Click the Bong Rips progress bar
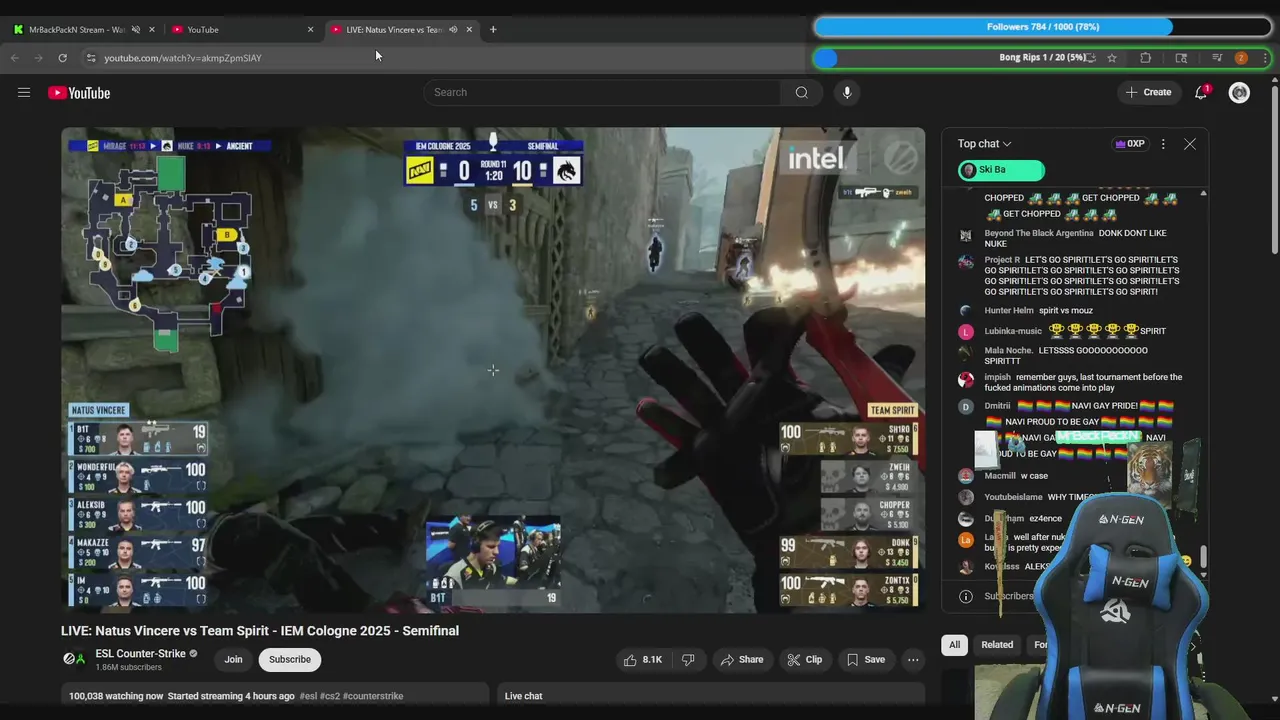 tap(1042, 58)
